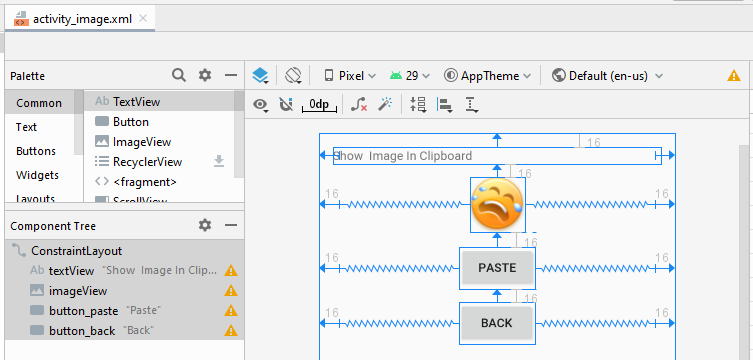Click the PASTE button in preview

pyautogui.click(x=497, y=268)
